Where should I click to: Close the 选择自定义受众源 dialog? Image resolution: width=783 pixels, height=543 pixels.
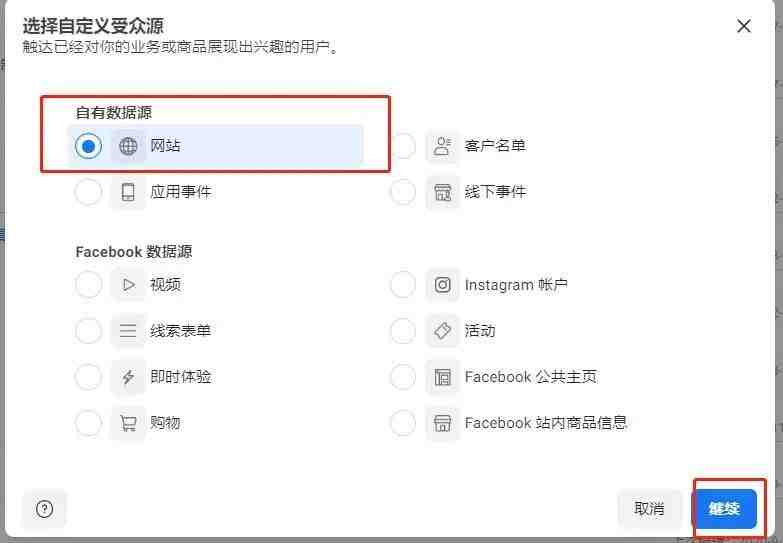(744, 26)
